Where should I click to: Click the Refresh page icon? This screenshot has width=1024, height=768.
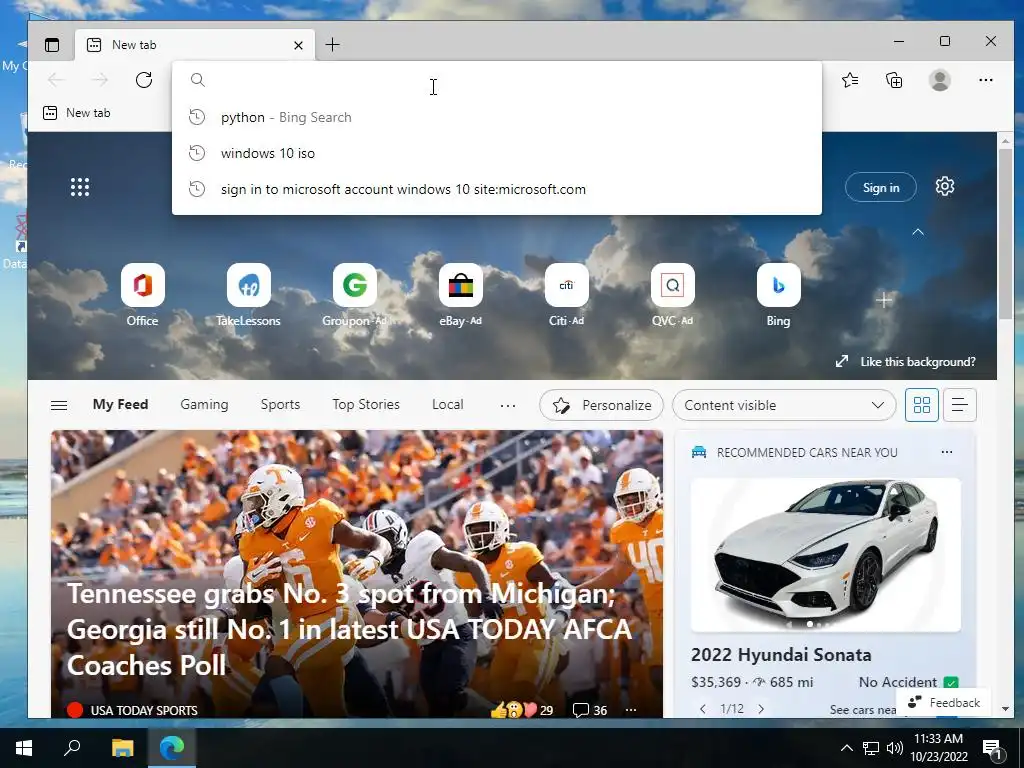click(x=144, y=80)
